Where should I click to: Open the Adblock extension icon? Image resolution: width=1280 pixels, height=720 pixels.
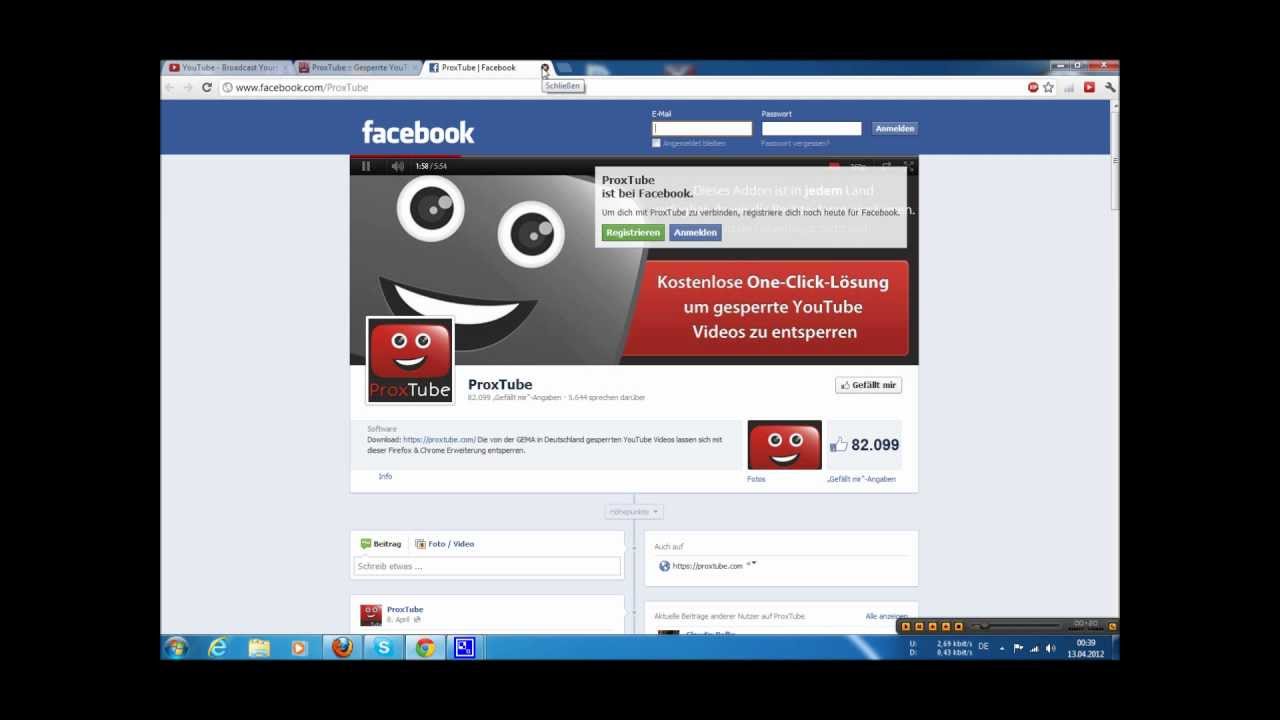(1033, 87)
